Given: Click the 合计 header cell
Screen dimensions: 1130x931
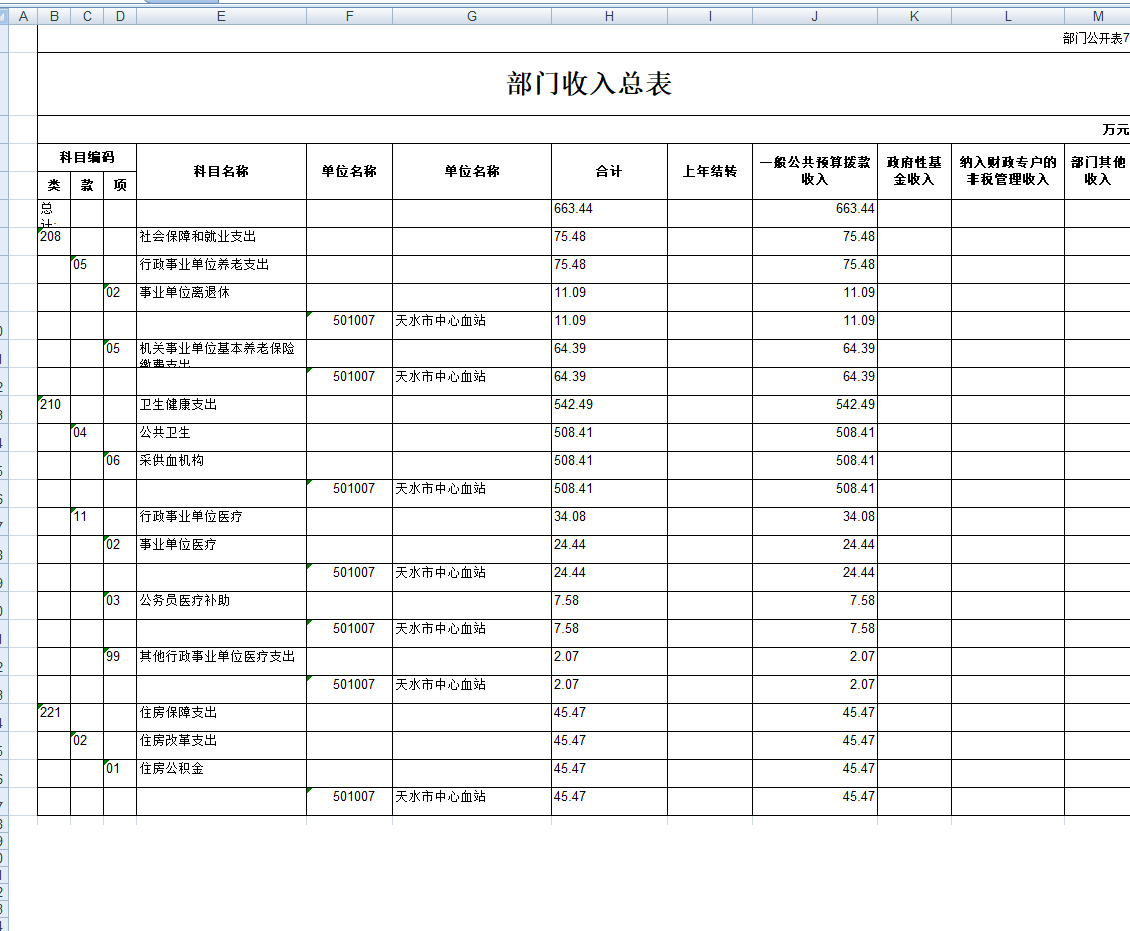Looking at the screenshot, I should pyautogui.click(x=609, y=171).
